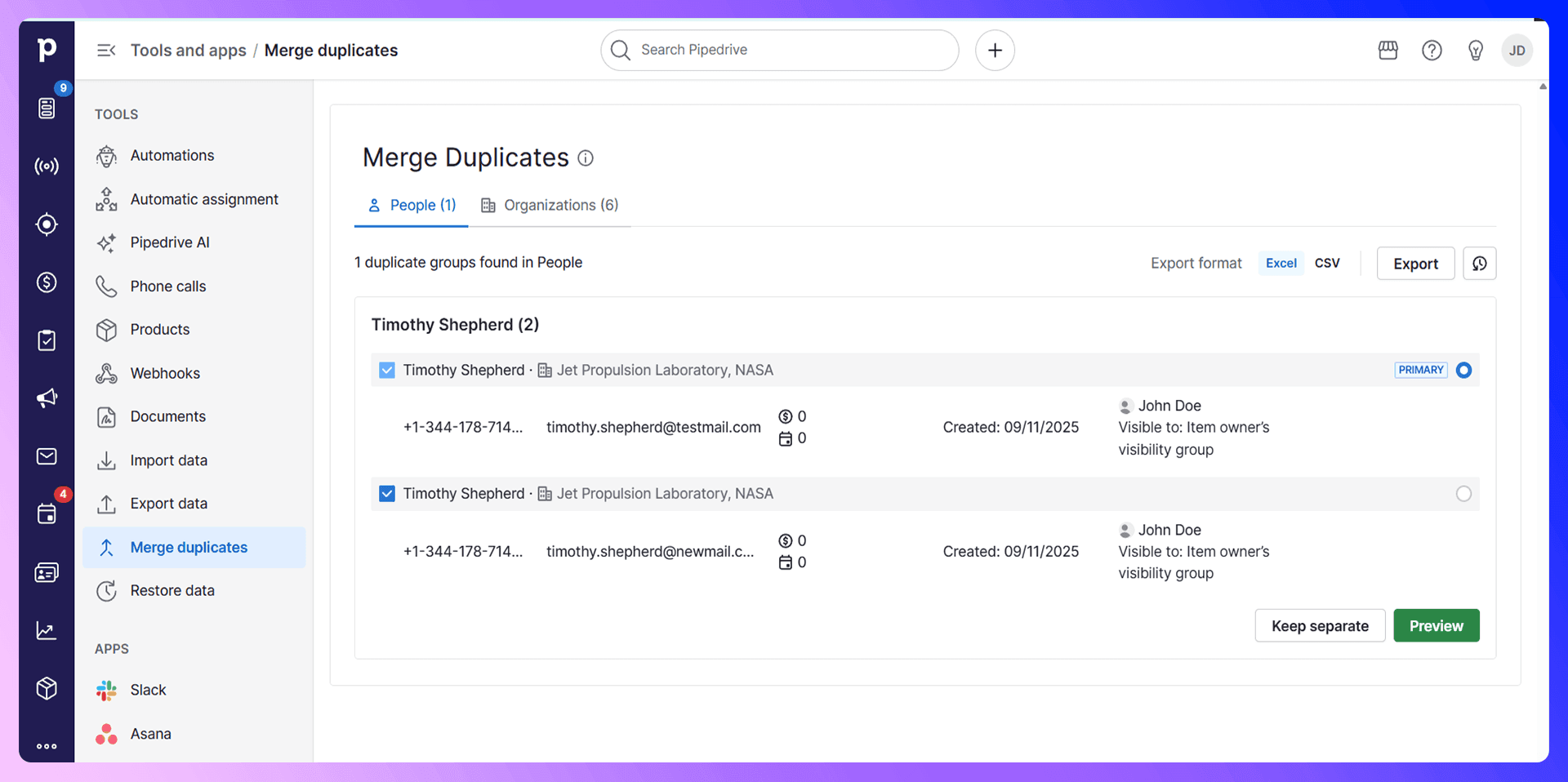
Task: Open the lightbulb tips icon
Action: point(1475,51)
